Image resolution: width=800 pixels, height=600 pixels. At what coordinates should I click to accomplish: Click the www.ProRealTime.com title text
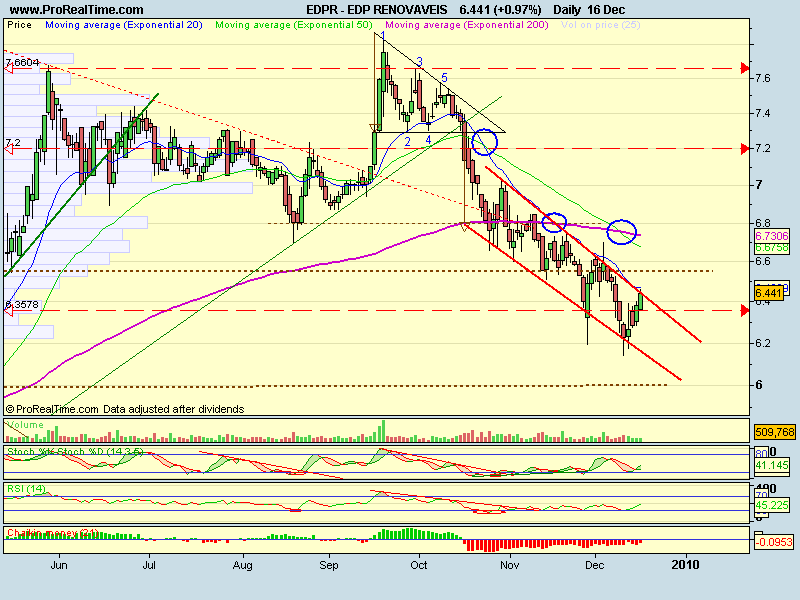77,10
